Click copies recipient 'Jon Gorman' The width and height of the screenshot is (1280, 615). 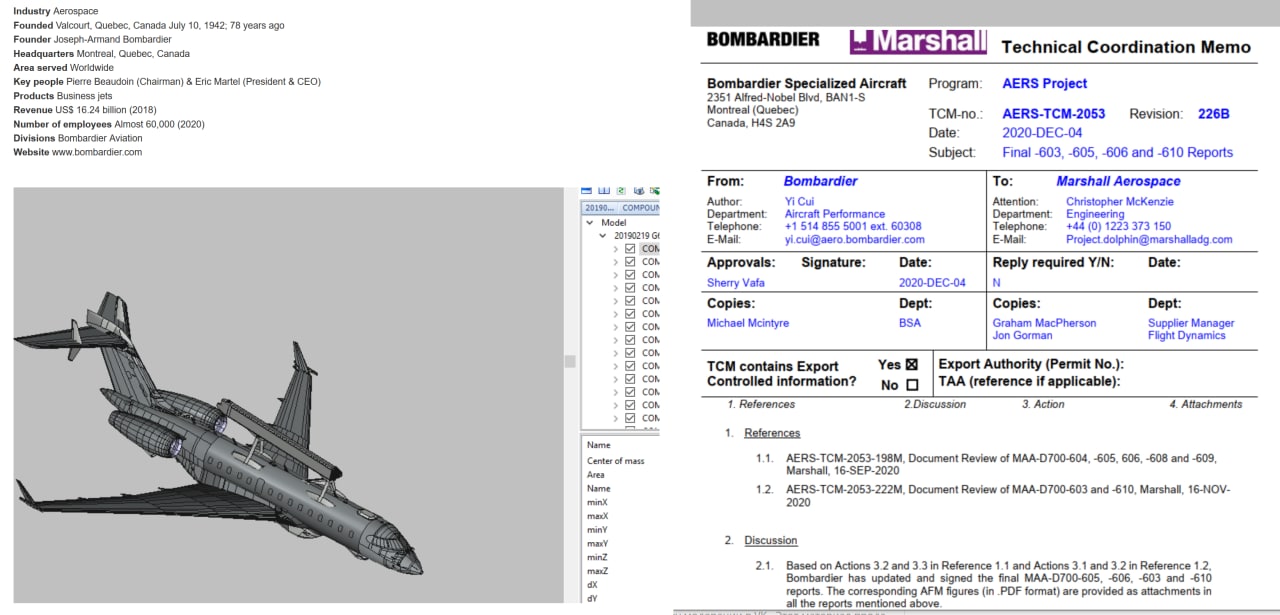click(1023, 335)
